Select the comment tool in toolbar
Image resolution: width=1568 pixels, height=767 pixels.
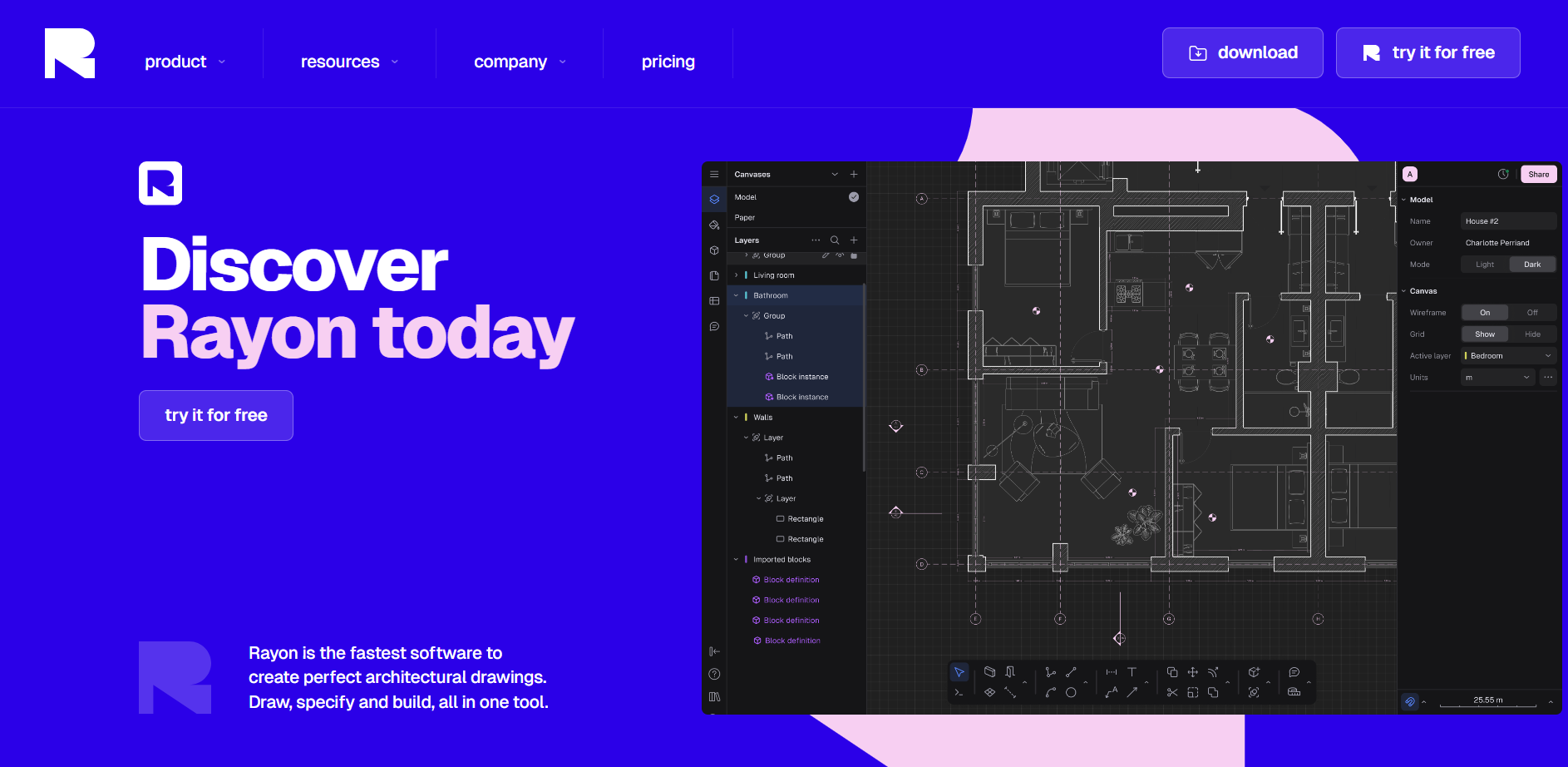pyautogui.click(x=1294, y=672)
